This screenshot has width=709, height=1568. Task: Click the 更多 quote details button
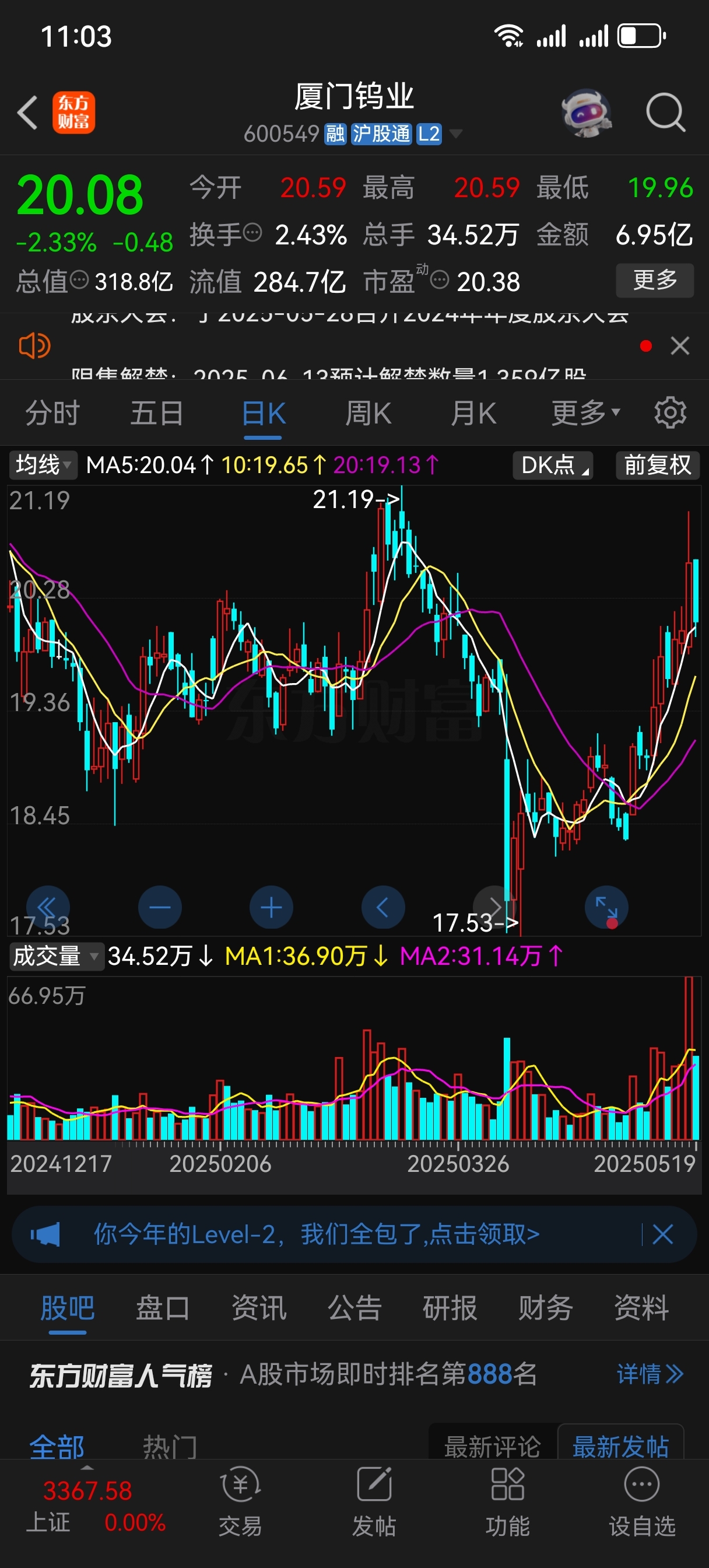(x=655, y=280)
